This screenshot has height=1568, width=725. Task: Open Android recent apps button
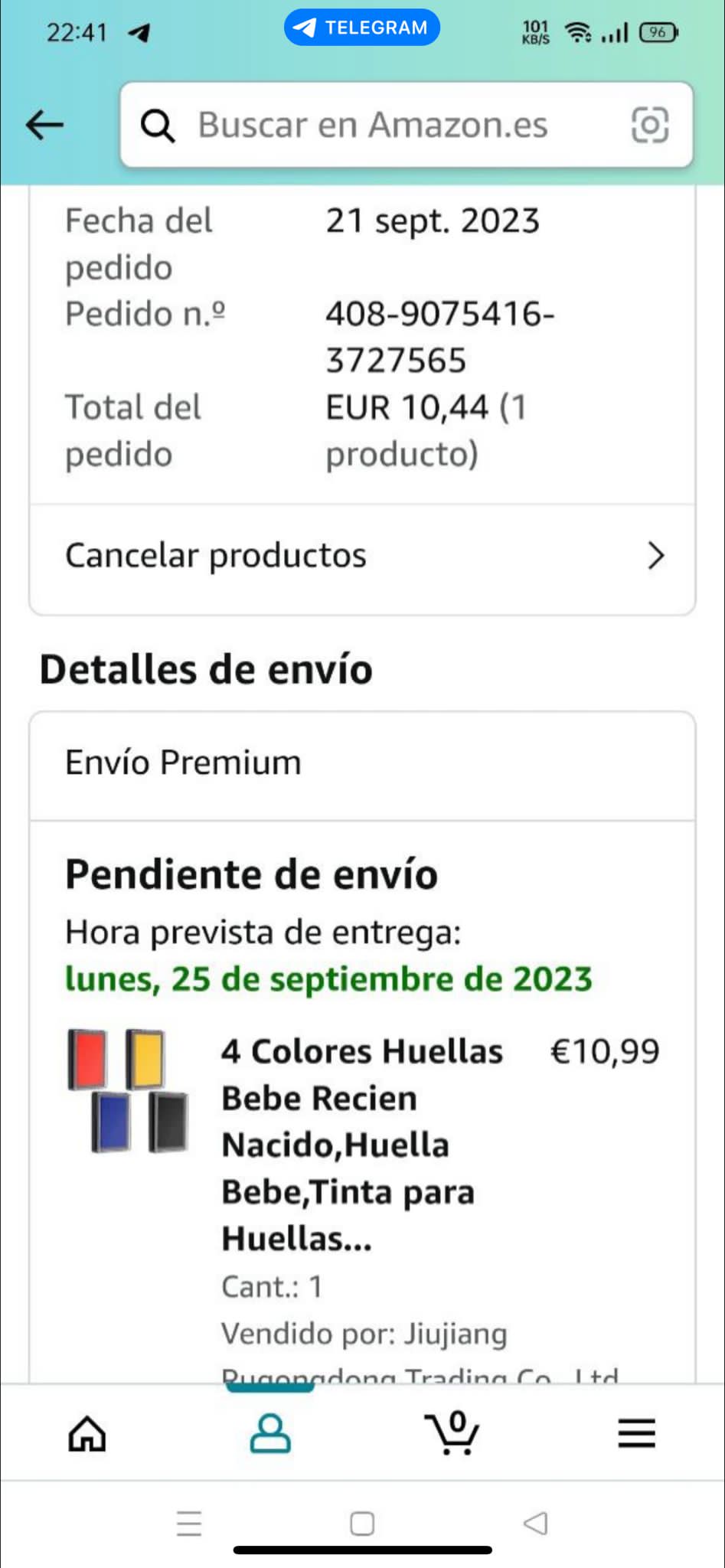click(x=189, y=1523)
